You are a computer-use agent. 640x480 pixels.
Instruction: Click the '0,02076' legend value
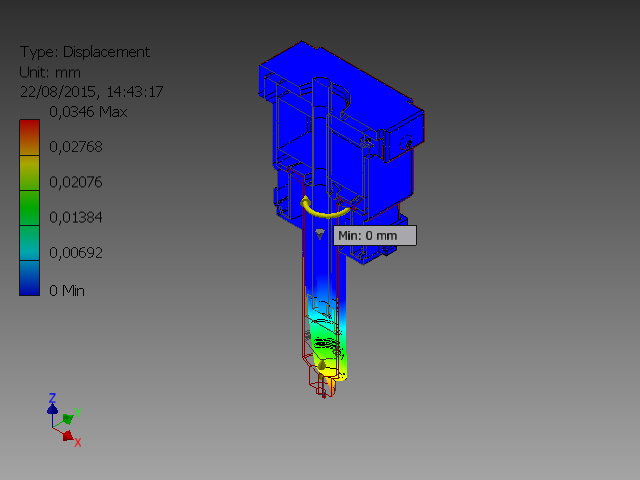click(76, 182)
